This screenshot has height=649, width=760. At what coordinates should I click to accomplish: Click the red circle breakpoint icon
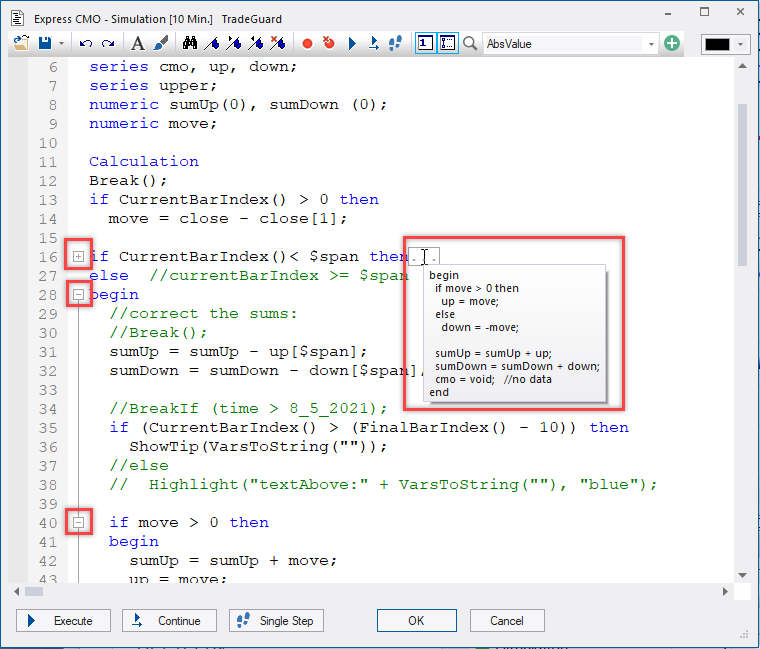coord(307,44)
